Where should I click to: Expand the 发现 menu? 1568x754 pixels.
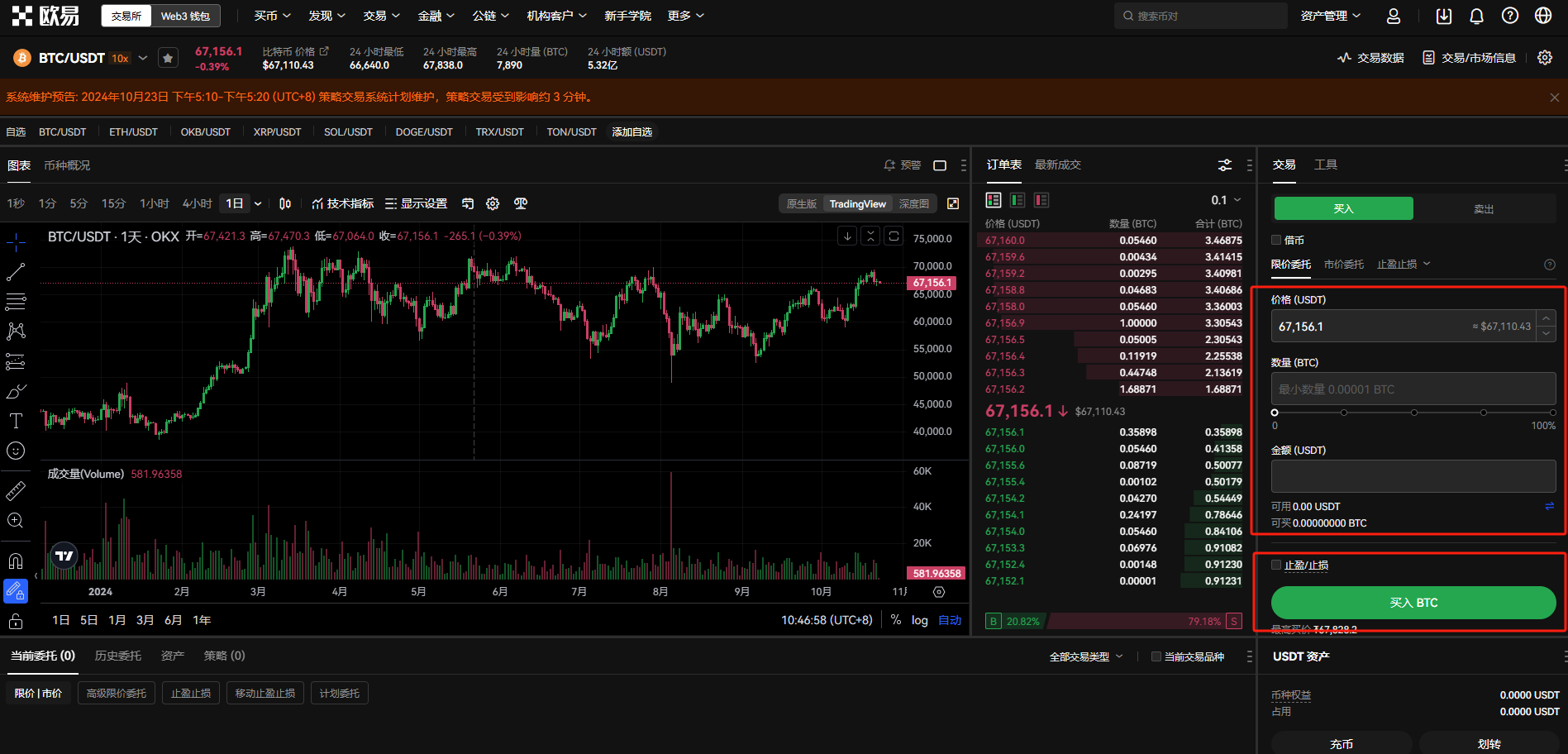point(326,16)
